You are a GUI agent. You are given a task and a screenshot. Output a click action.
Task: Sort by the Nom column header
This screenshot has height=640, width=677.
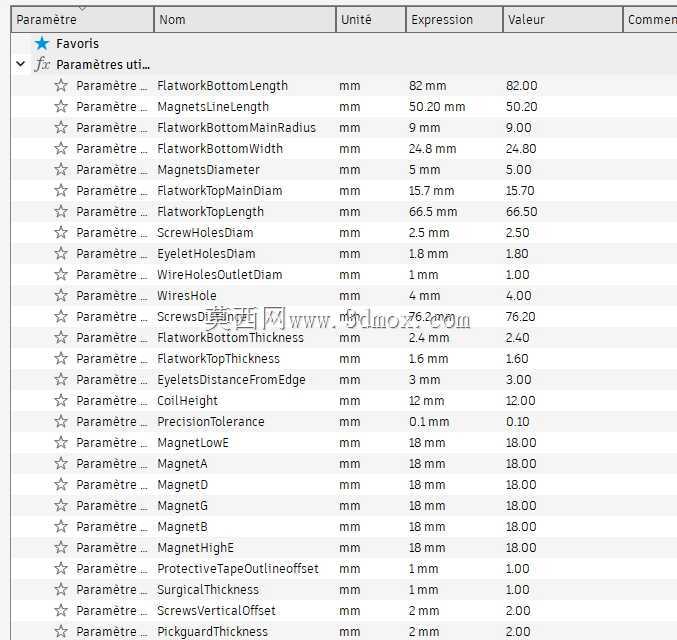coord(245,19)
